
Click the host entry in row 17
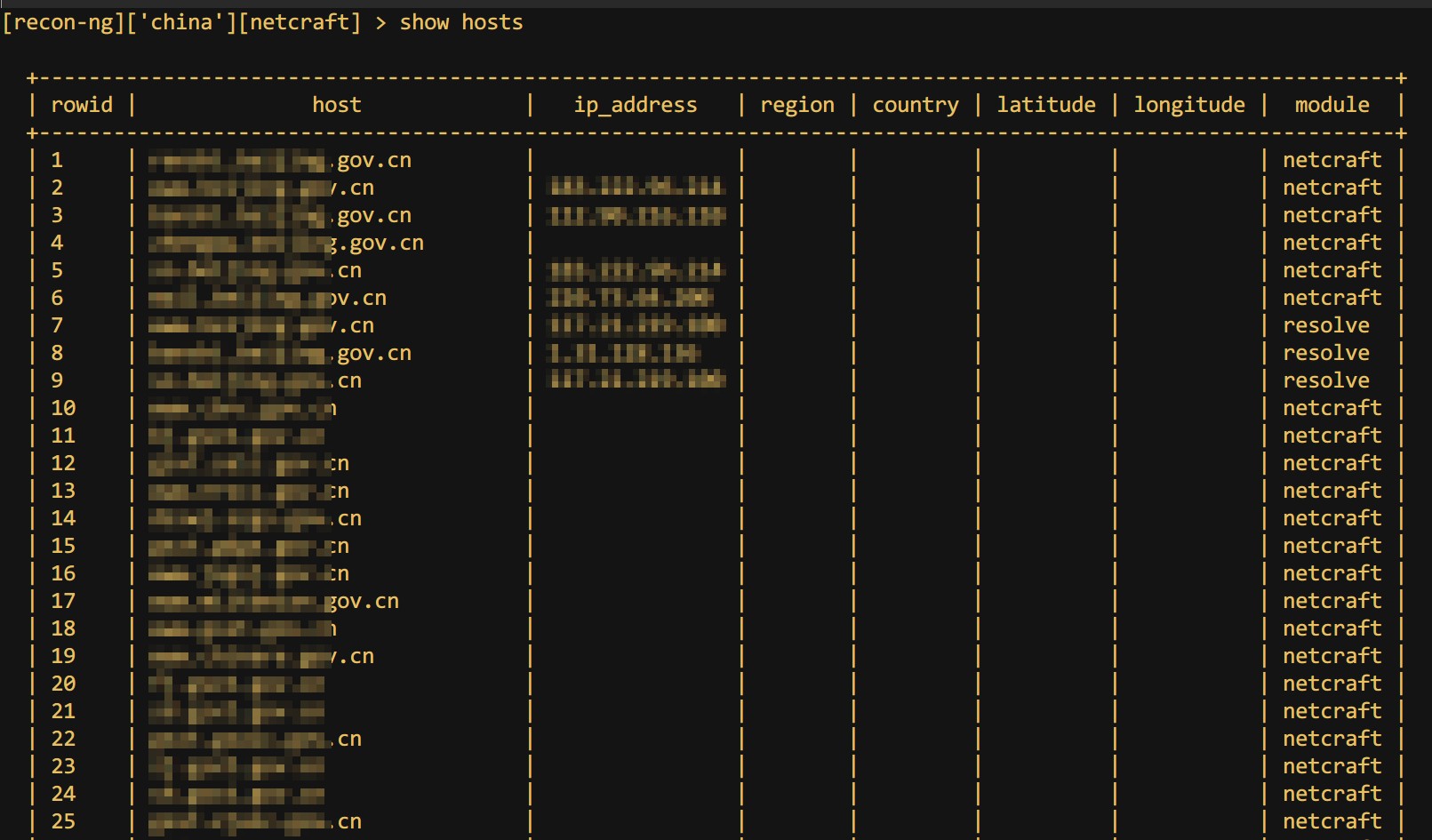pyautogui.click(x=273, y=601)
